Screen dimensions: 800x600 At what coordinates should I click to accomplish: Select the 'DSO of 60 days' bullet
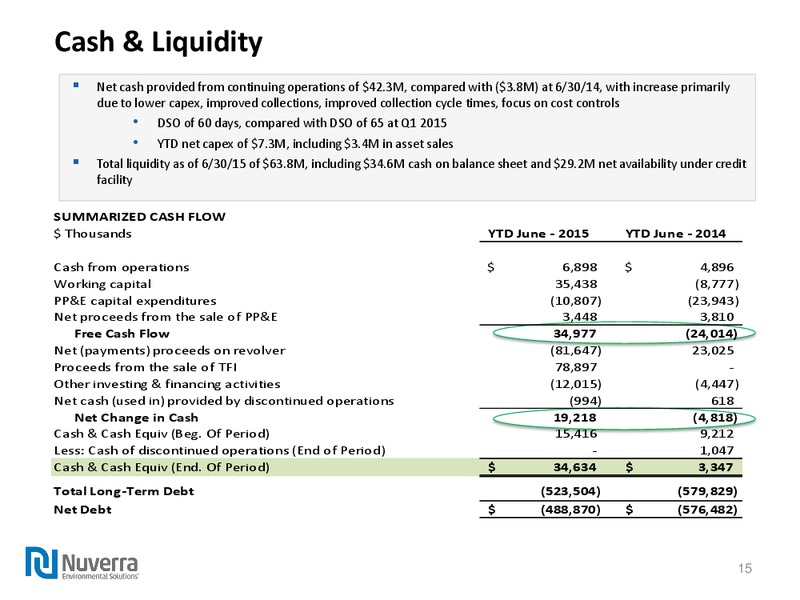pyautogui.click(x=302, y=123)
